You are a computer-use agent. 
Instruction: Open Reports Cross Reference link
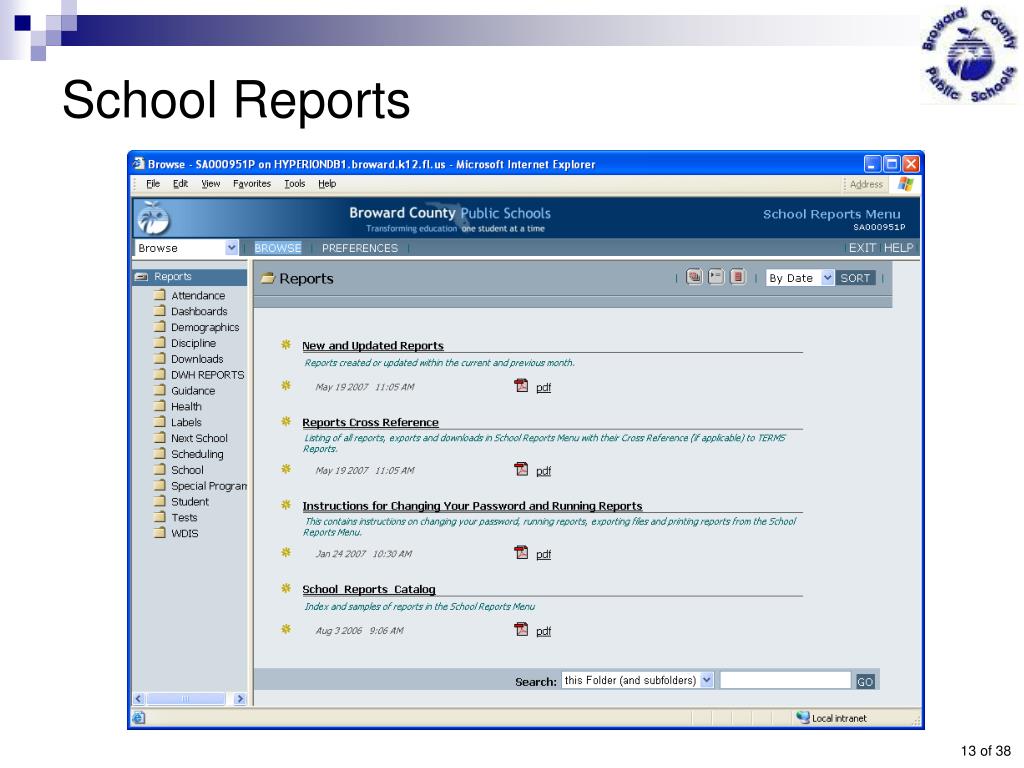coord(370,423)
